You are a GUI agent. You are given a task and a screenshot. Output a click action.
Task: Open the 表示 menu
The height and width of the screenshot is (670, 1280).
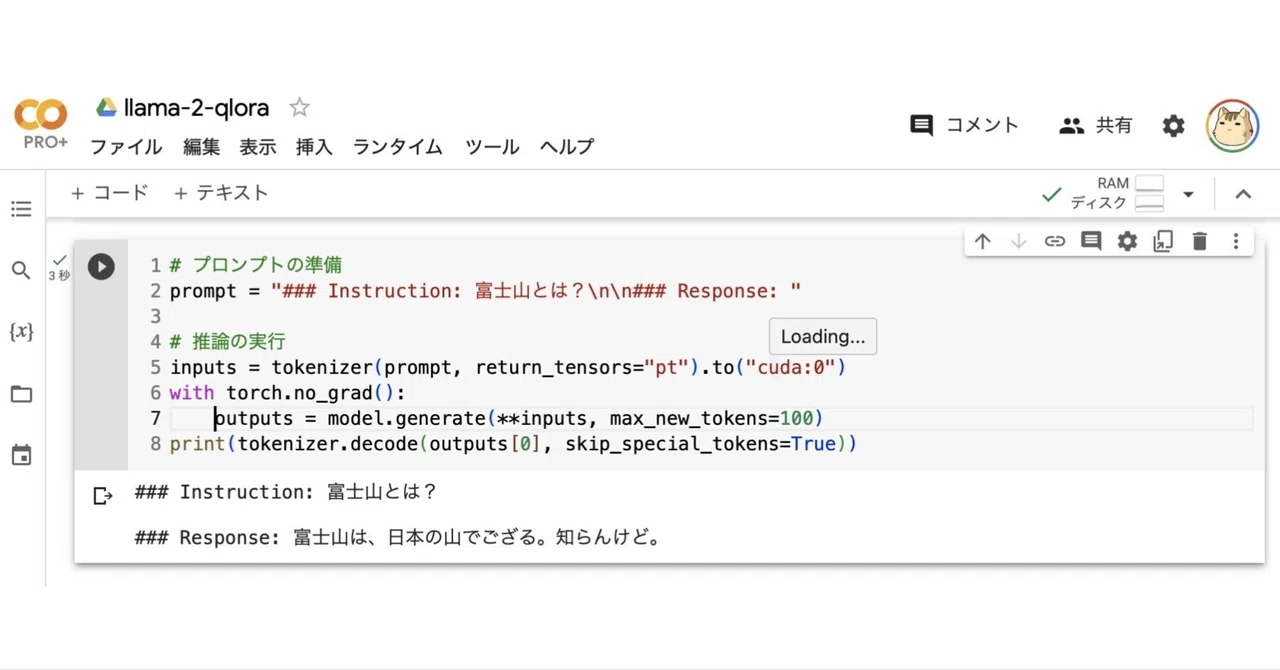[x=257, y=147]
